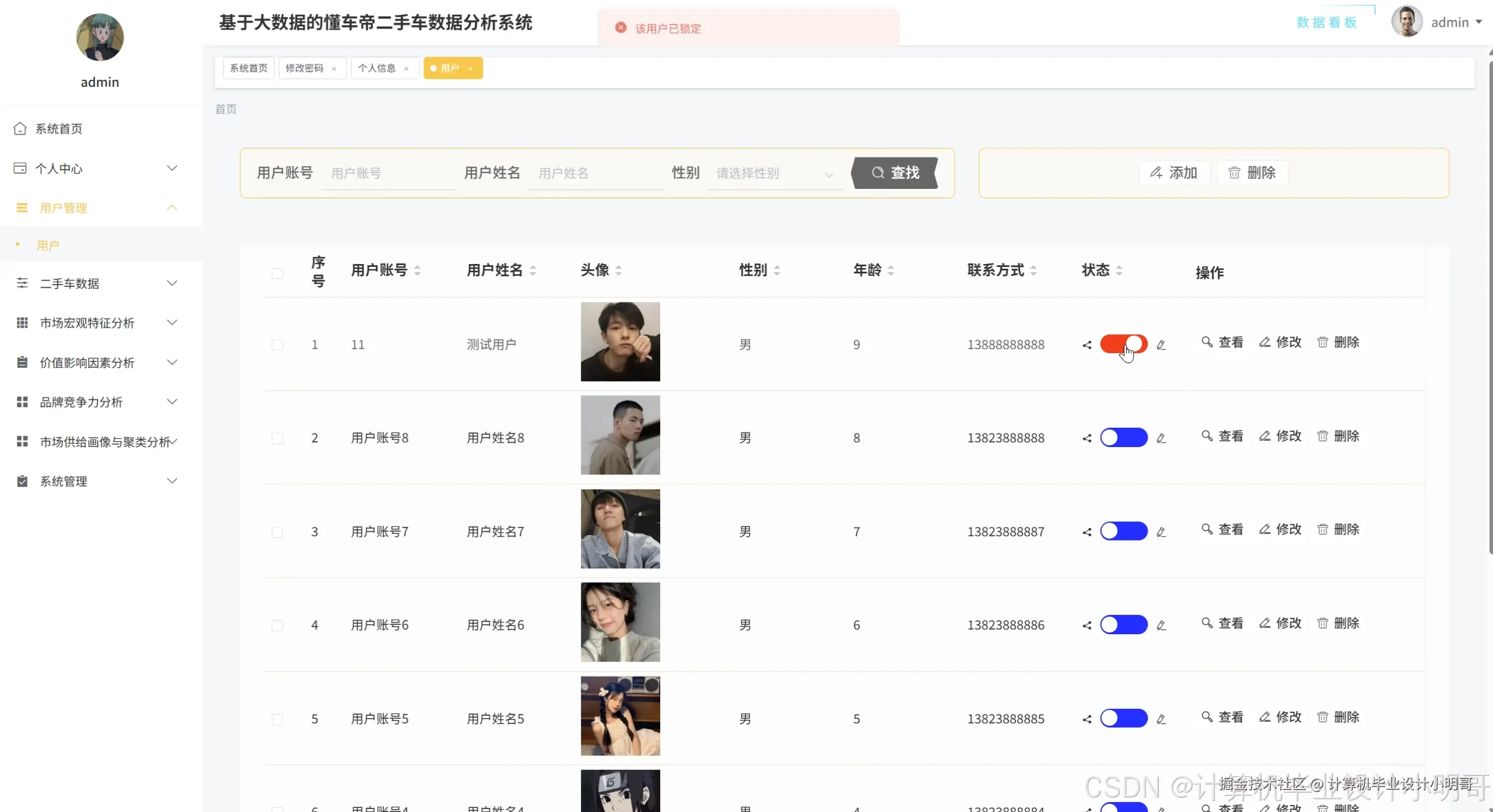Switch to the 修改密码 tab
Screen dimensions: 1493x812
coord(304,68)
